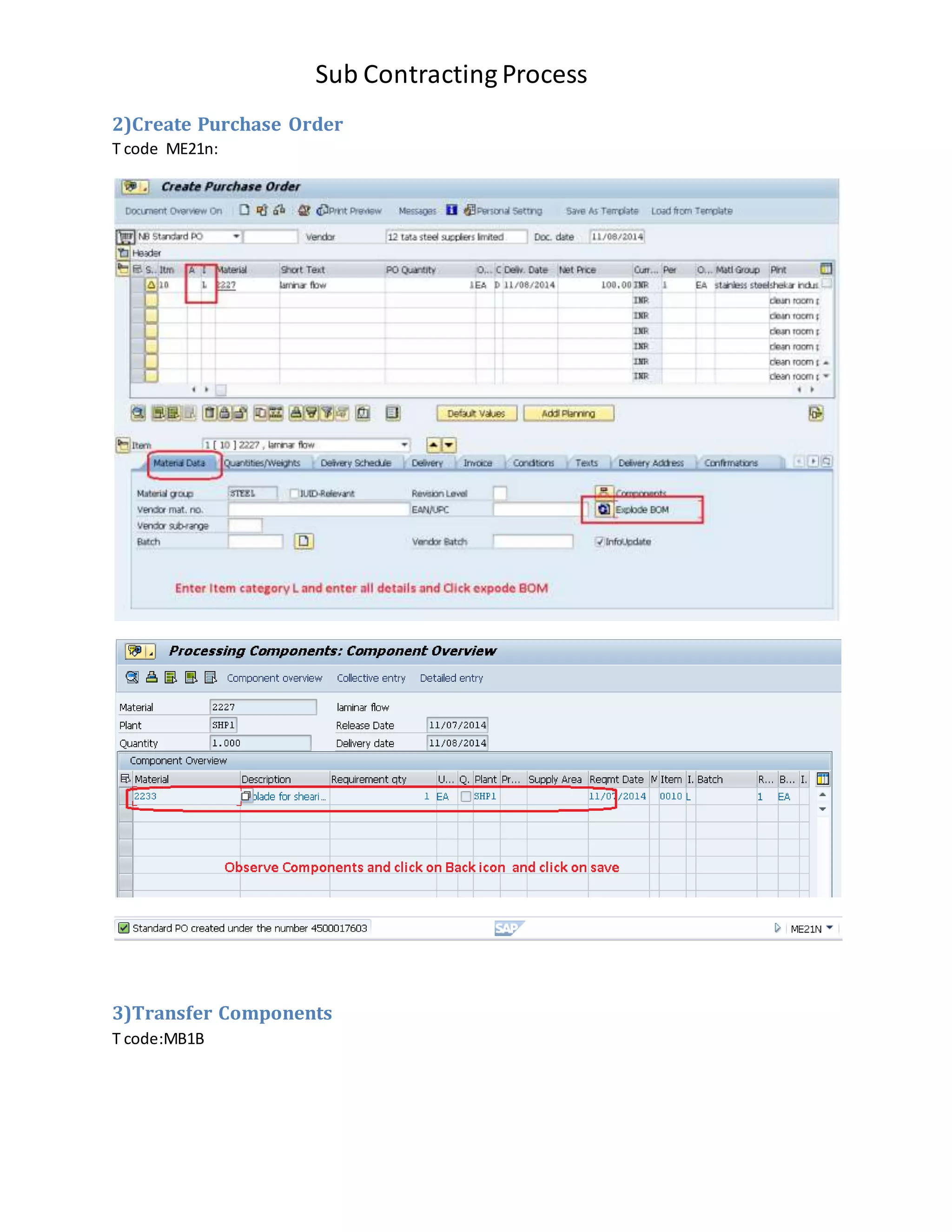Click the delete (trash) icon below item table
The image size is (952, 1232).
209,413
